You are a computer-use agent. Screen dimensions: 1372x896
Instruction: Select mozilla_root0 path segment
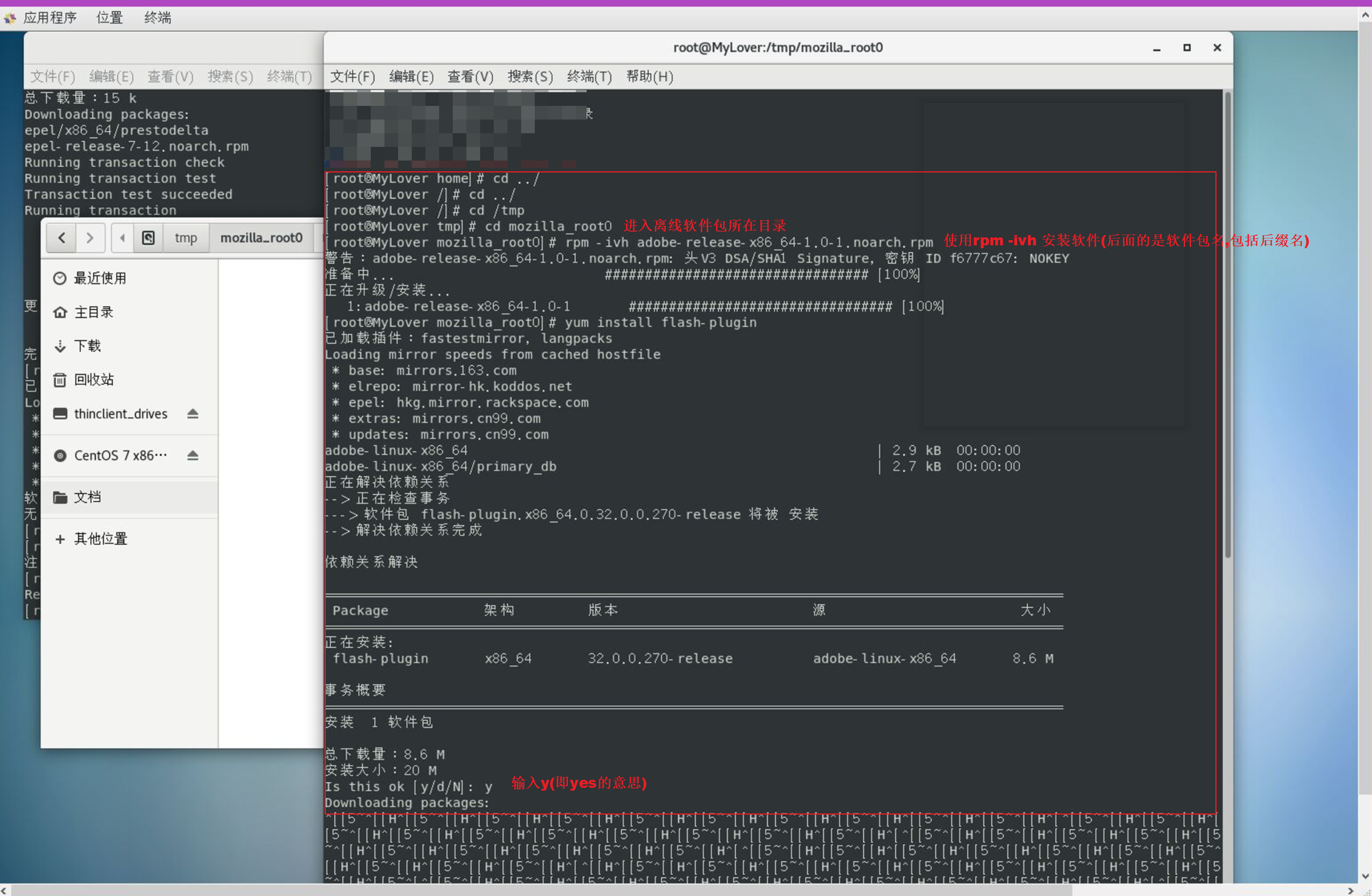(261, 238)
